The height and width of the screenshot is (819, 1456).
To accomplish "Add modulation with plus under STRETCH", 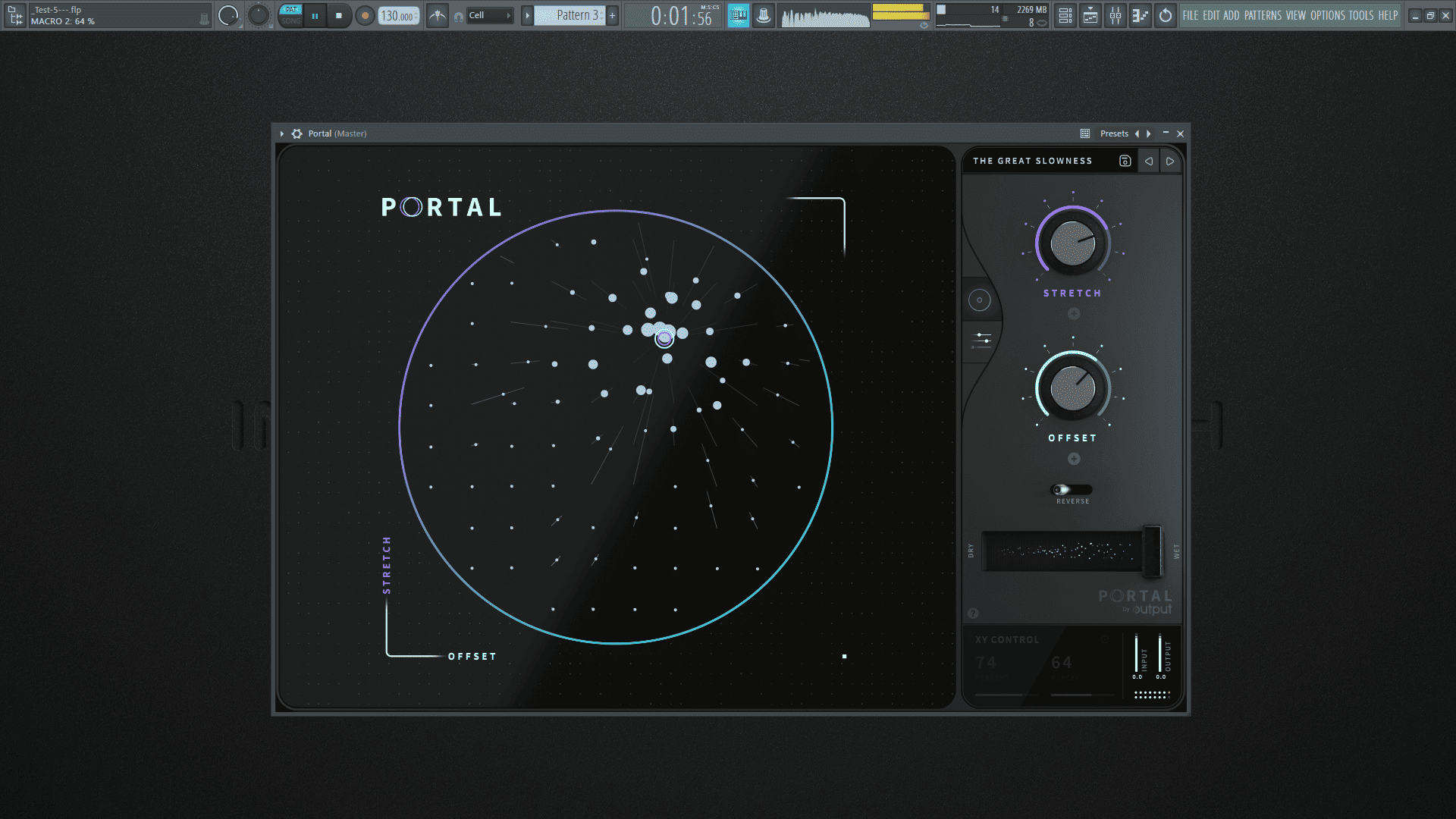I will [x=1074, y=313].
